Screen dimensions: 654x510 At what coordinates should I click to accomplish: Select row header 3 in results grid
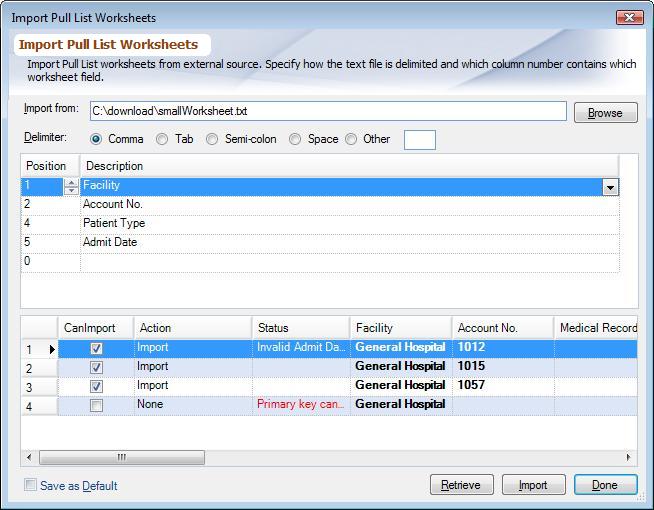[39, 387]
